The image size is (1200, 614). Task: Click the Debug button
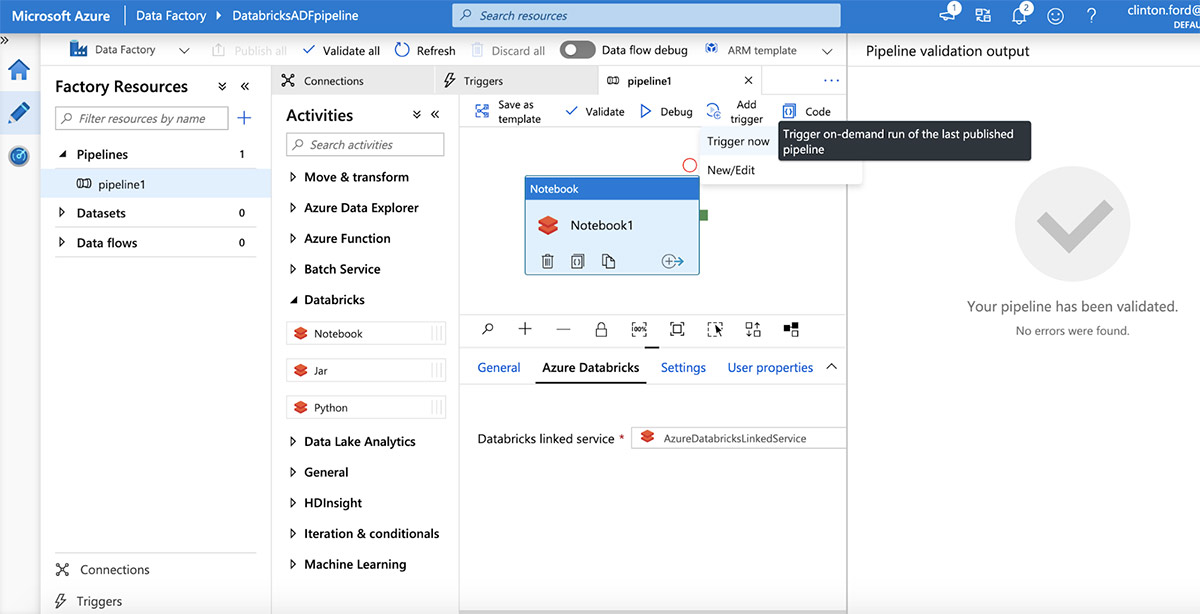tap(666, 112)
